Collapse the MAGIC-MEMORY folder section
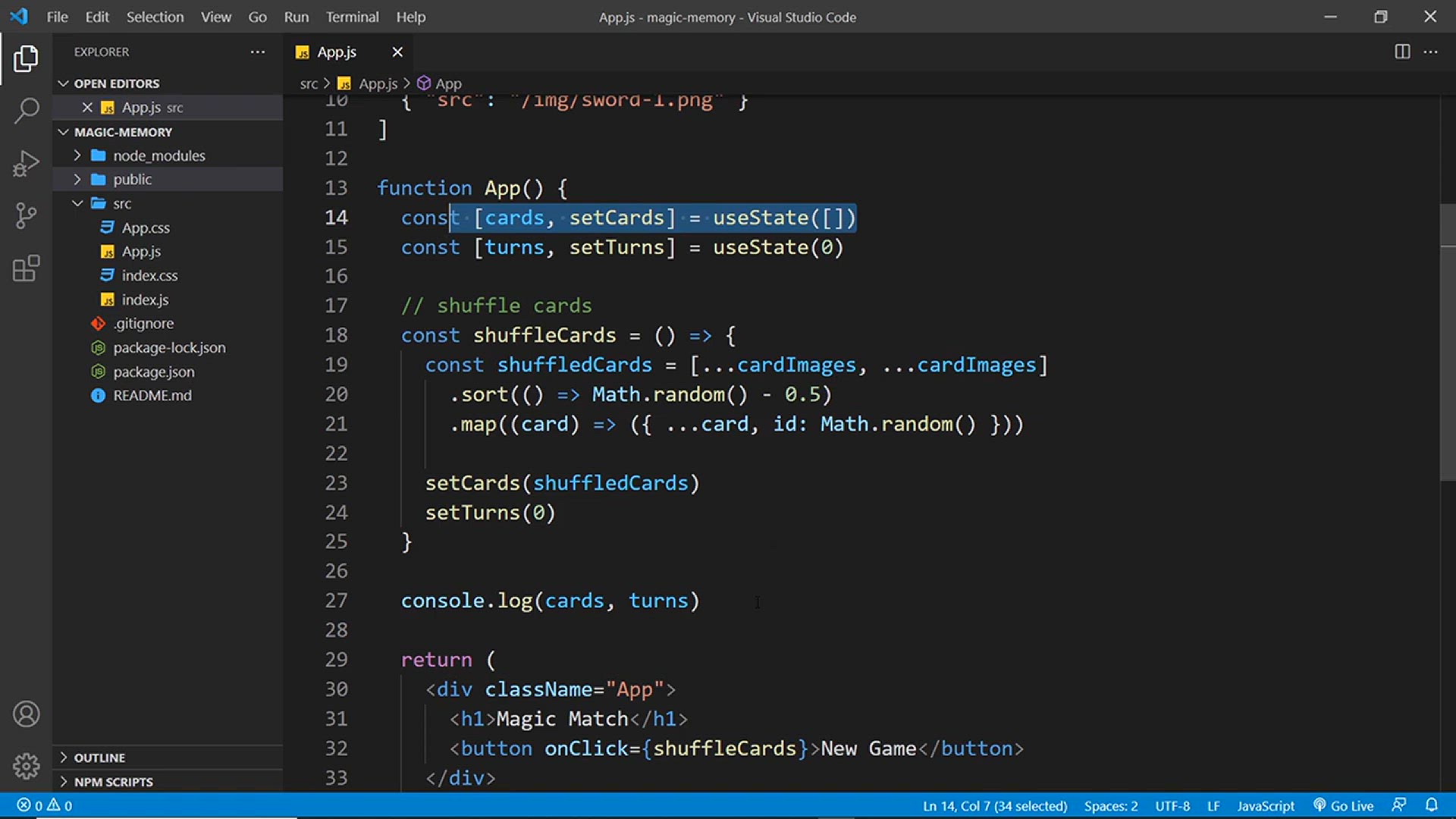Screen dimensions: 1456x819 tap(64, 132)
